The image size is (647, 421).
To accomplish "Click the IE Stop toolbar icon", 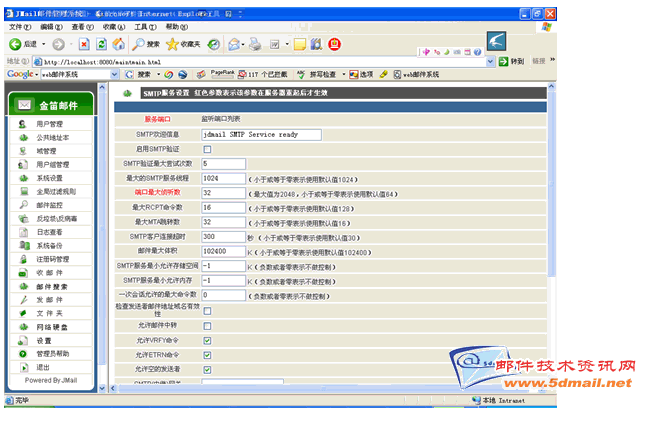I will click(x=84, y=45).
